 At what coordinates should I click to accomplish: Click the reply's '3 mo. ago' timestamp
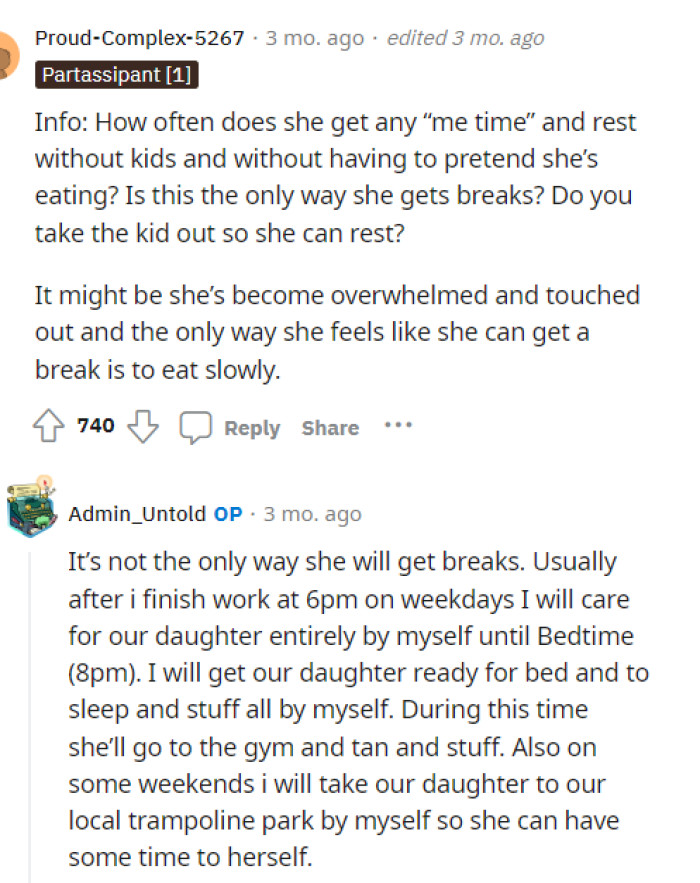289,514
